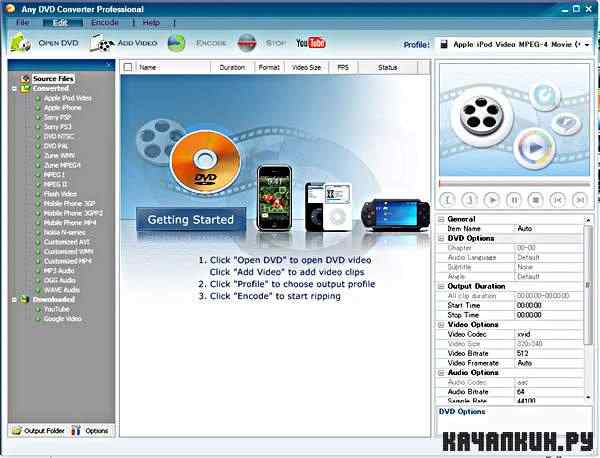This screenshot has width=600, height=458.
Task: Stop the preview playback
Action: pos(536,200)
